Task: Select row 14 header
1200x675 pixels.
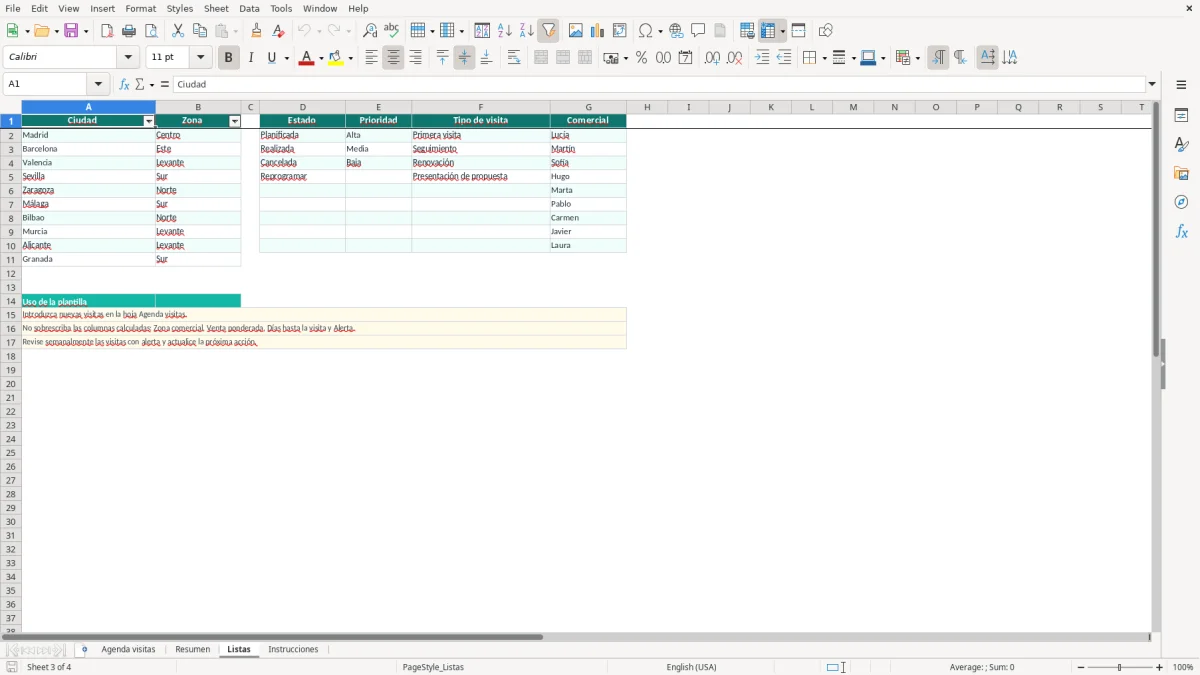Action: 11,301
